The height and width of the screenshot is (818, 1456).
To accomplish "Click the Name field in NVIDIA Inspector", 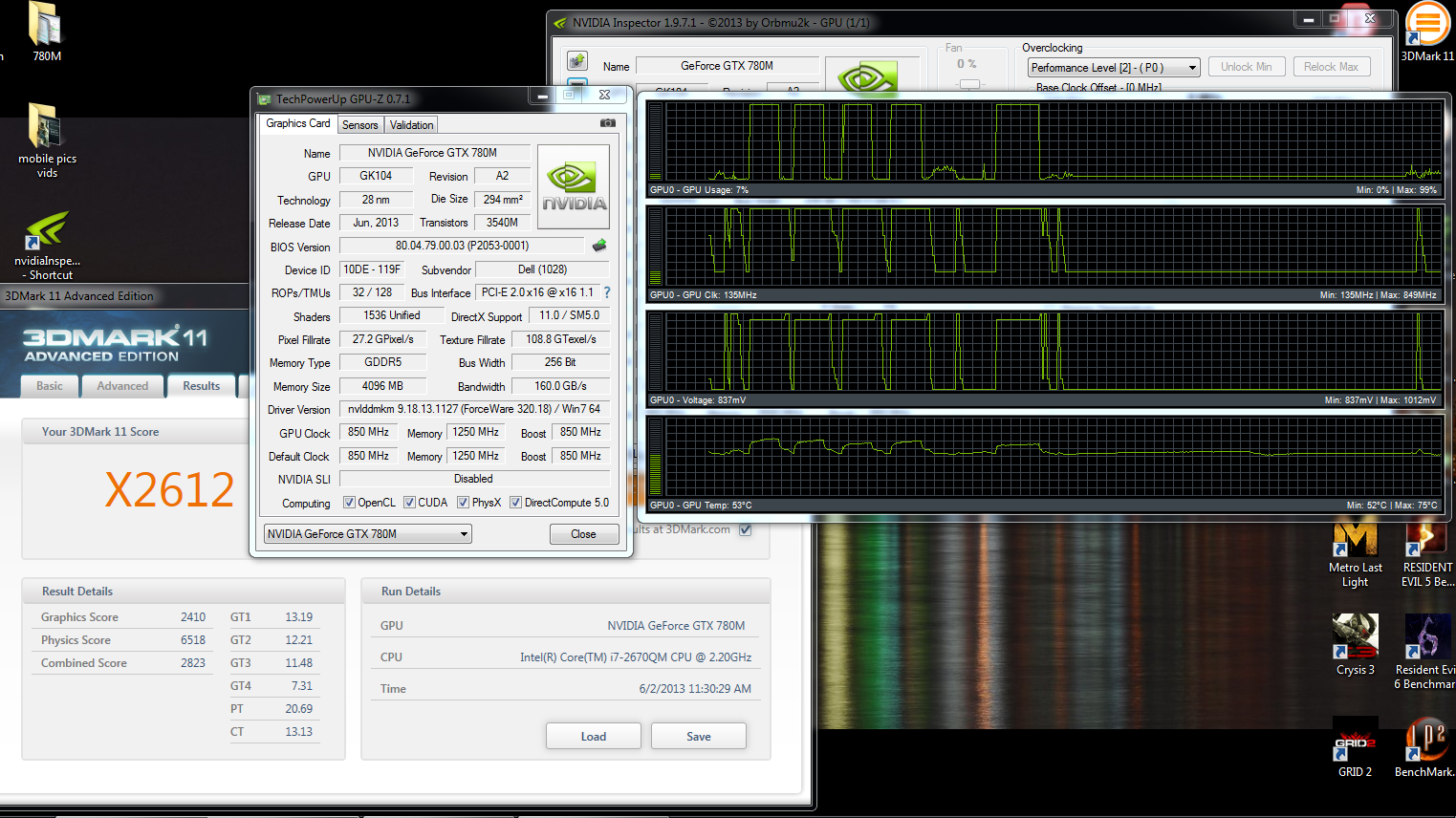I will (x=727, y=66).
